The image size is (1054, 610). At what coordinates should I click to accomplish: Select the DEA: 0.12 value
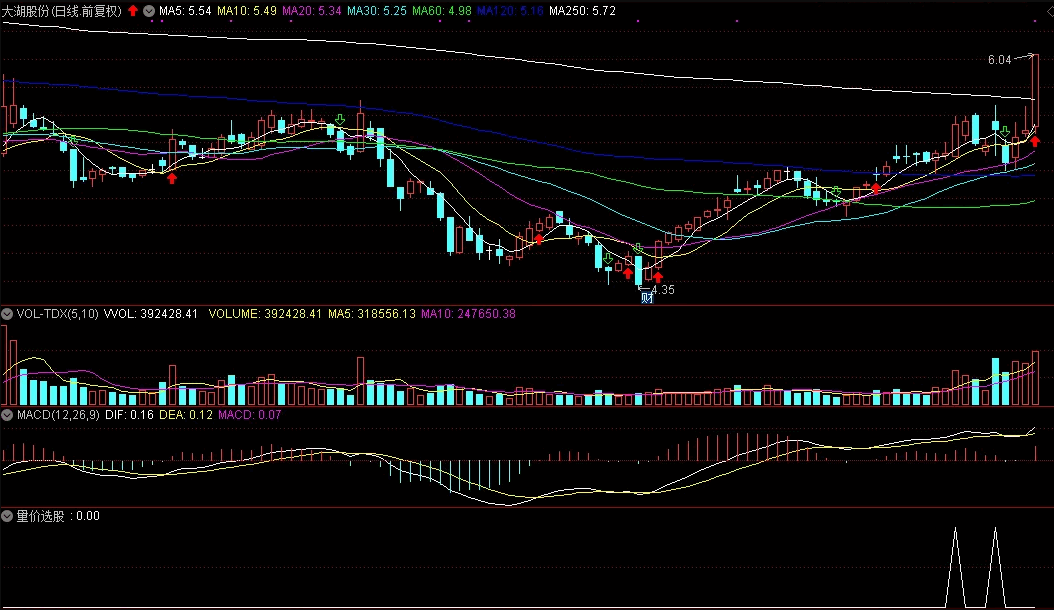[x=186, y=415]
